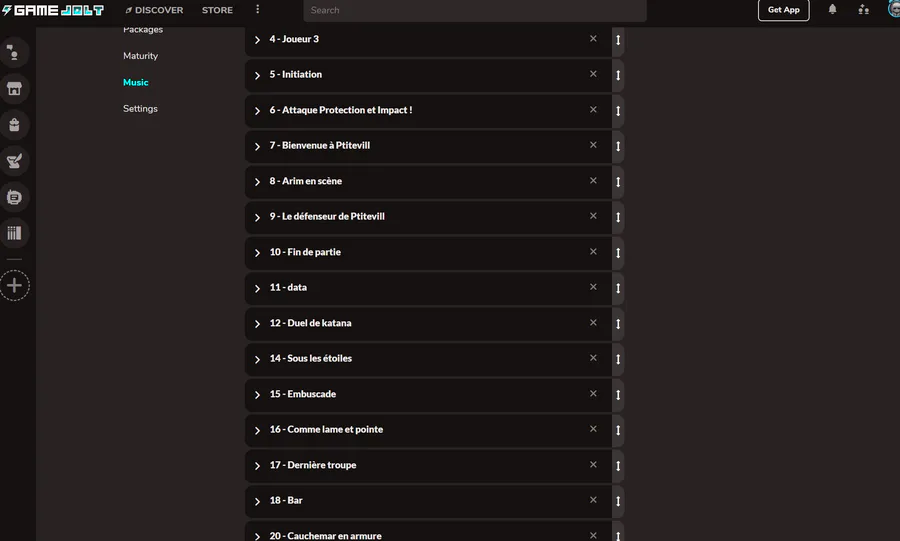This screenshot has height=541, width=900.
Task: Click the add community plus icon
Action: point(14,285)
